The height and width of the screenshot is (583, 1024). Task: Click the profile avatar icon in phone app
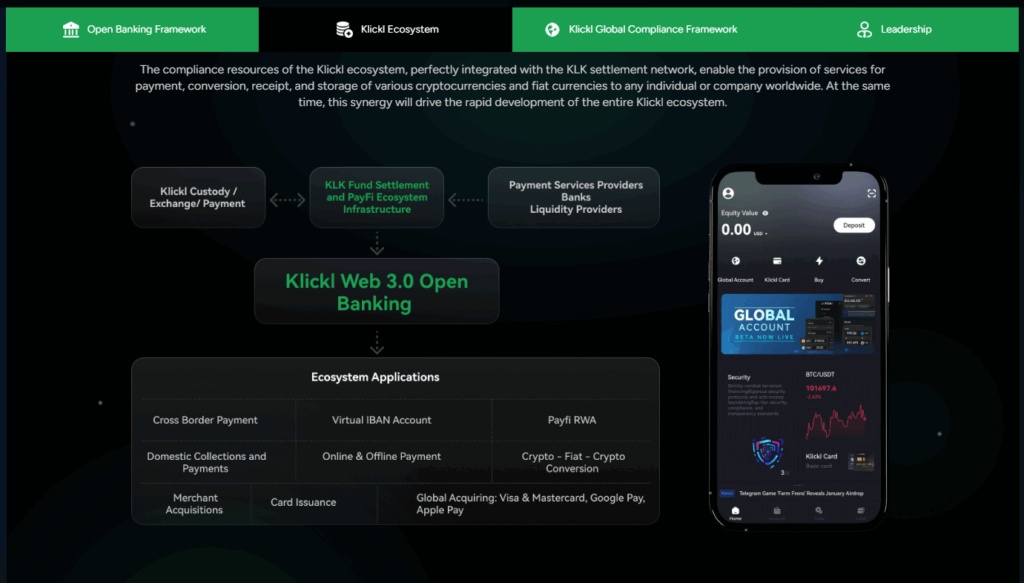point(728,193)
